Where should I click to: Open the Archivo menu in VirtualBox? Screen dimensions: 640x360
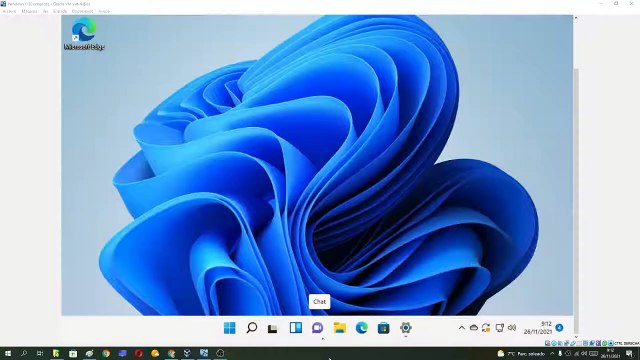point(9,11)
